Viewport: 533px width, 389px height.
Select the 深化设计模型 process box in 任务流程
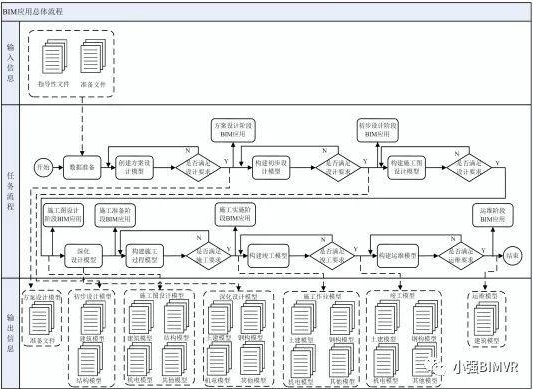(x=84, y=256)
